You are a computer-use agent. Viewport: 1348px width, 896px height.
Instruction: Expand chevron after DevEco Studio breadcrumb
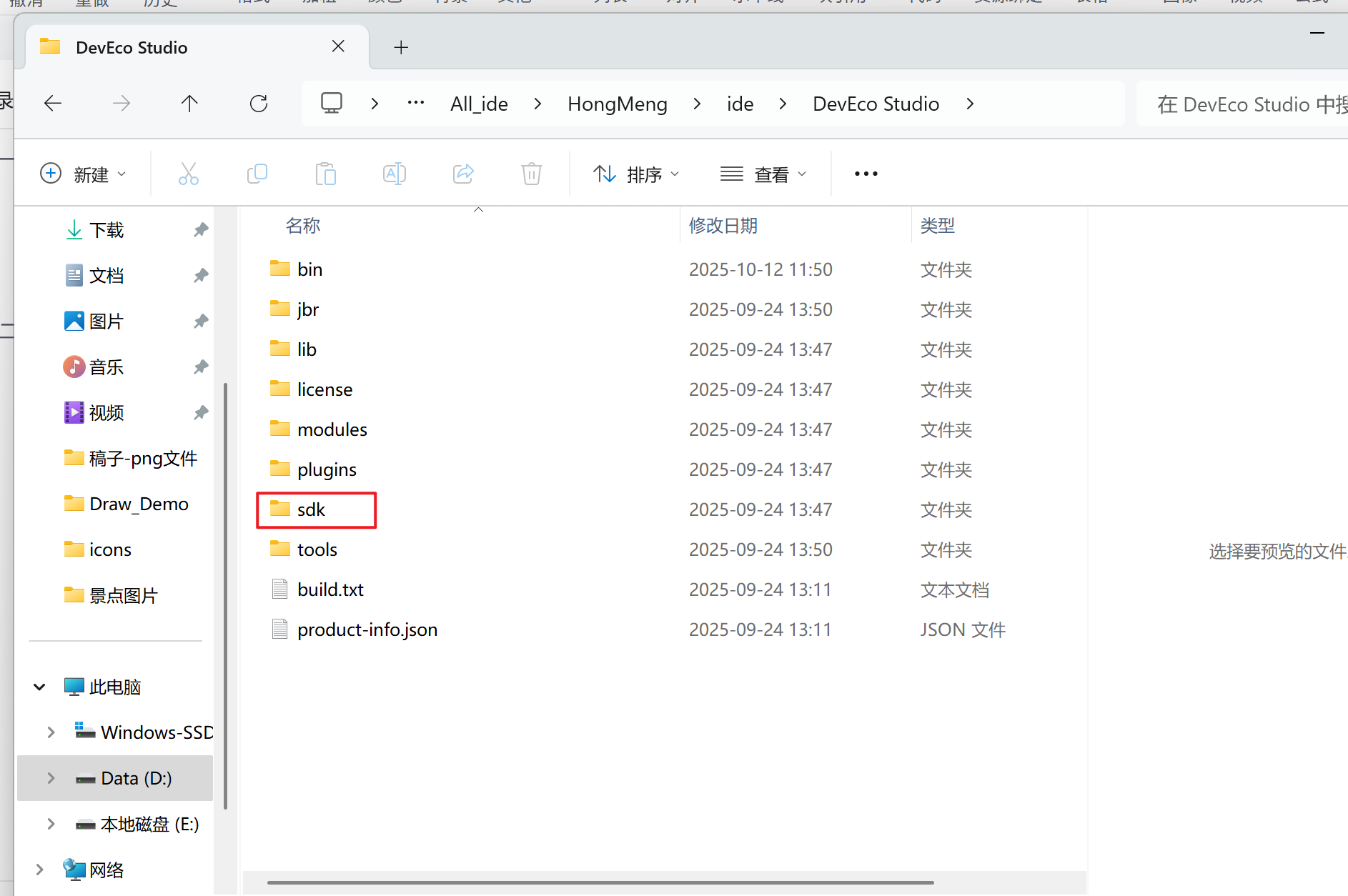tap(970, 104)
